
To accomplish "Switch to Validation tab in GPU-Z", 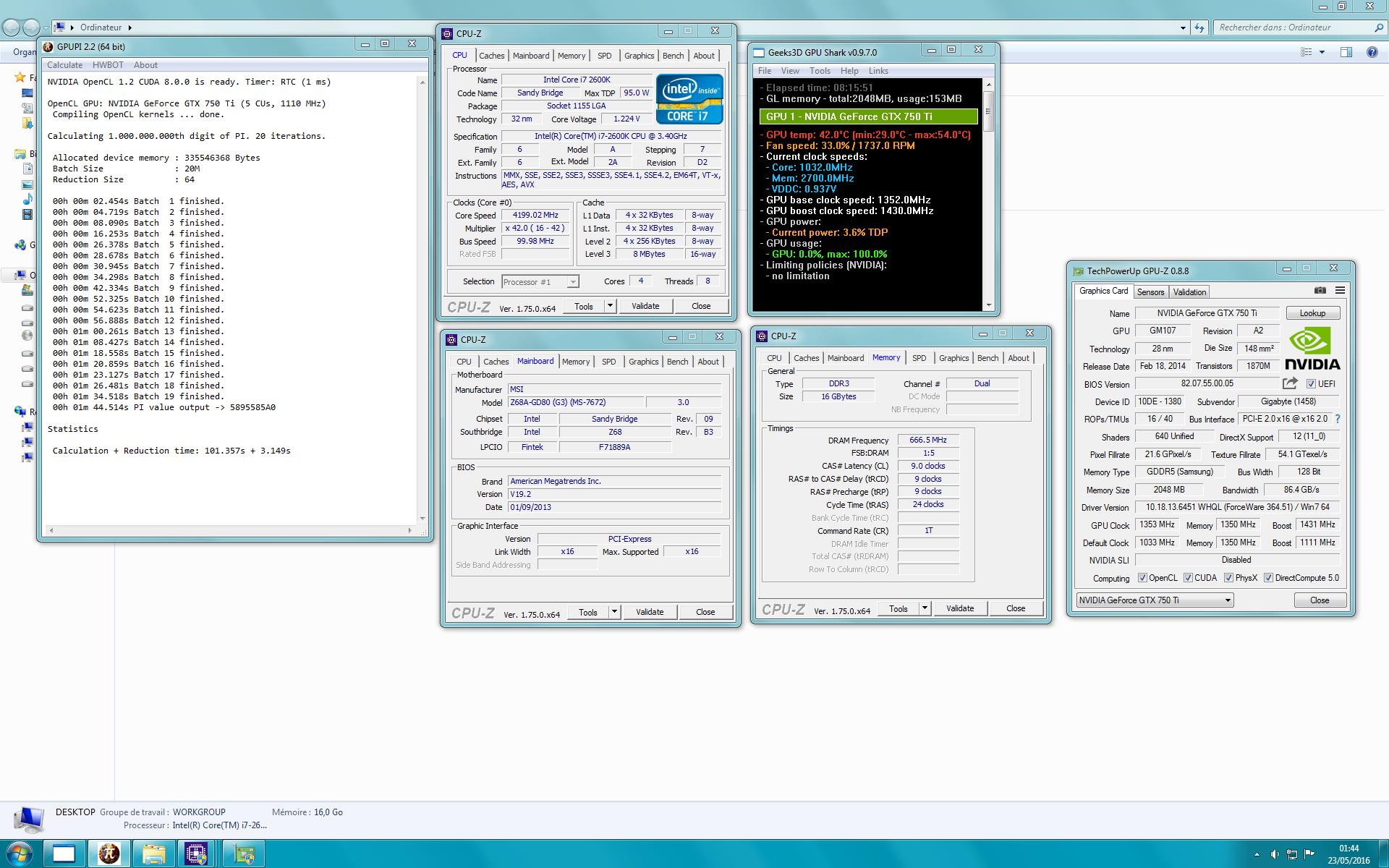I will coord(1189,292).
